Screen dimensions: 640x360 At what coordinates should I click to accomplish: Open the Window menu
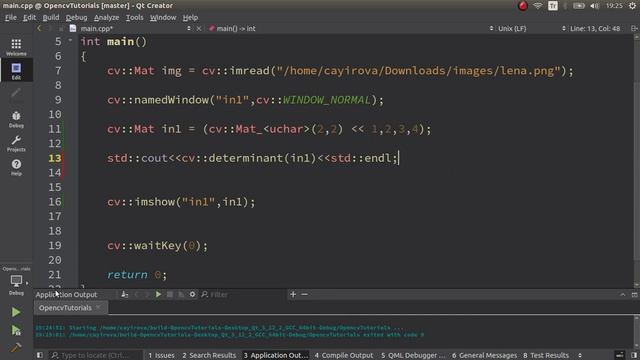[x=163, y=18]
